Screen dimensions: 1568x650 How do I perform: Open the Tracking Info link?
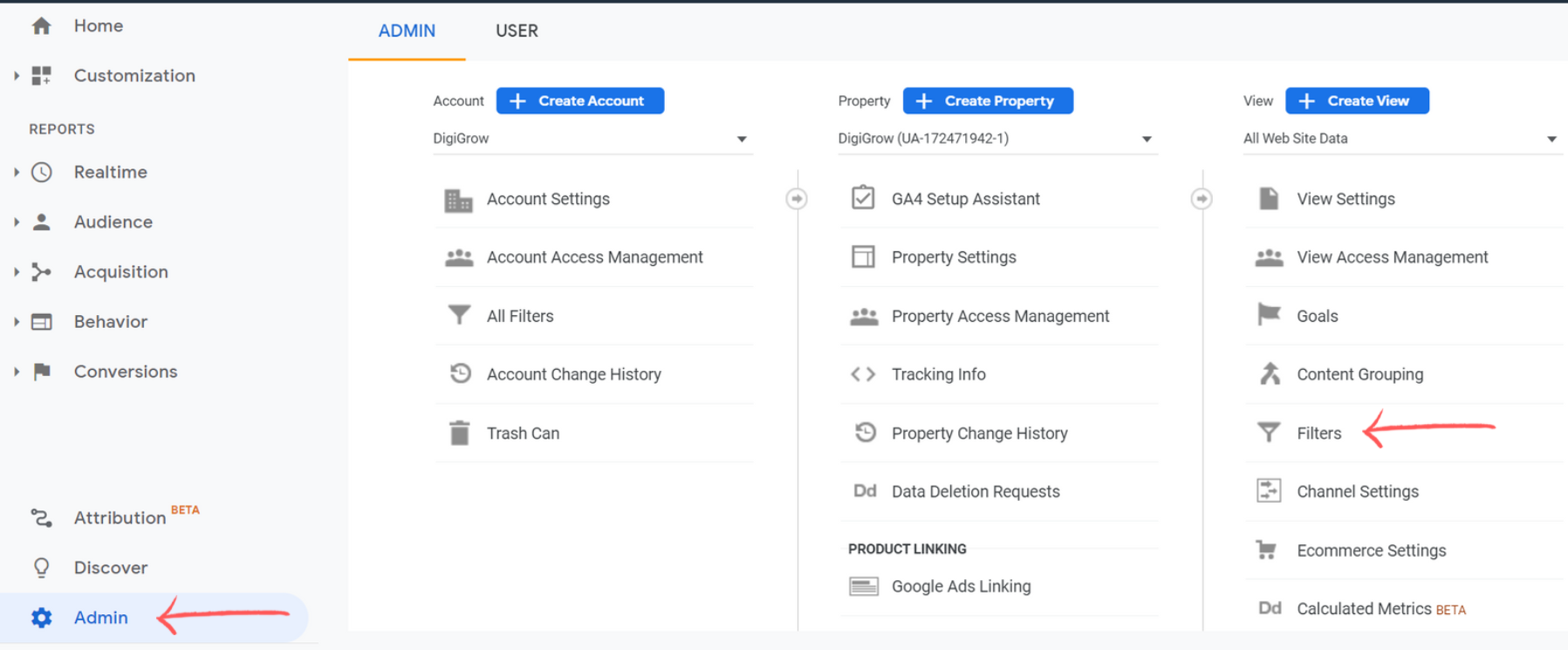tap(939, 374)
